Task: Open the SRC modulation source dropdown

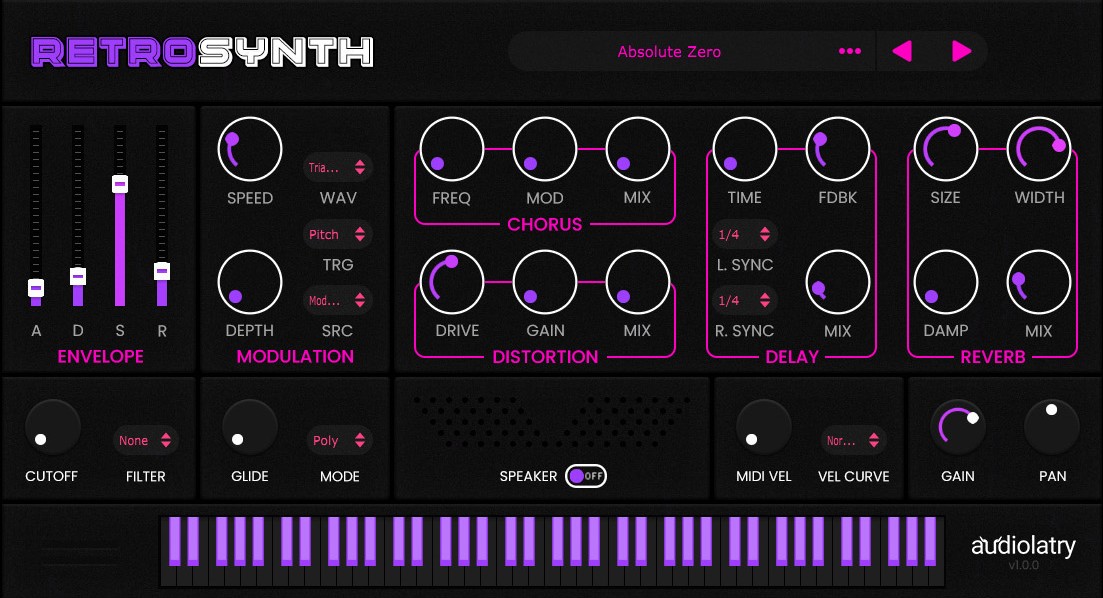Action: (x=338, y=300)
